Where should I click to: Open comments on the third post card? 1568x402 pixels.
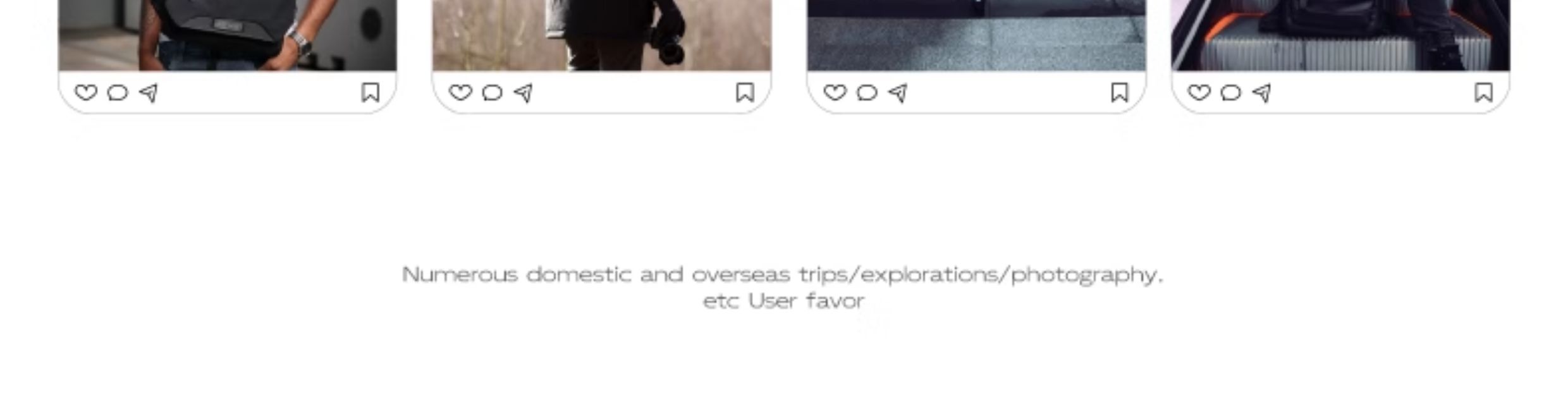pyautogui.click(x=866, y=93)
